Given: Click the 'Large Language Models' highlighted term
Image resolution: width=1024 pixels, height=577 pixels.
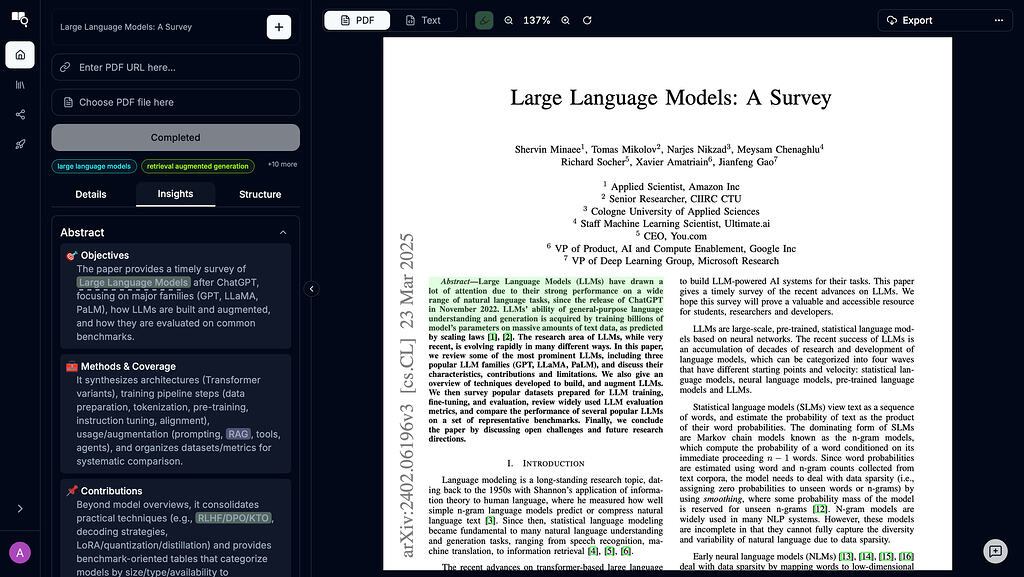Looking at the screenshot, I should [133, 283].
